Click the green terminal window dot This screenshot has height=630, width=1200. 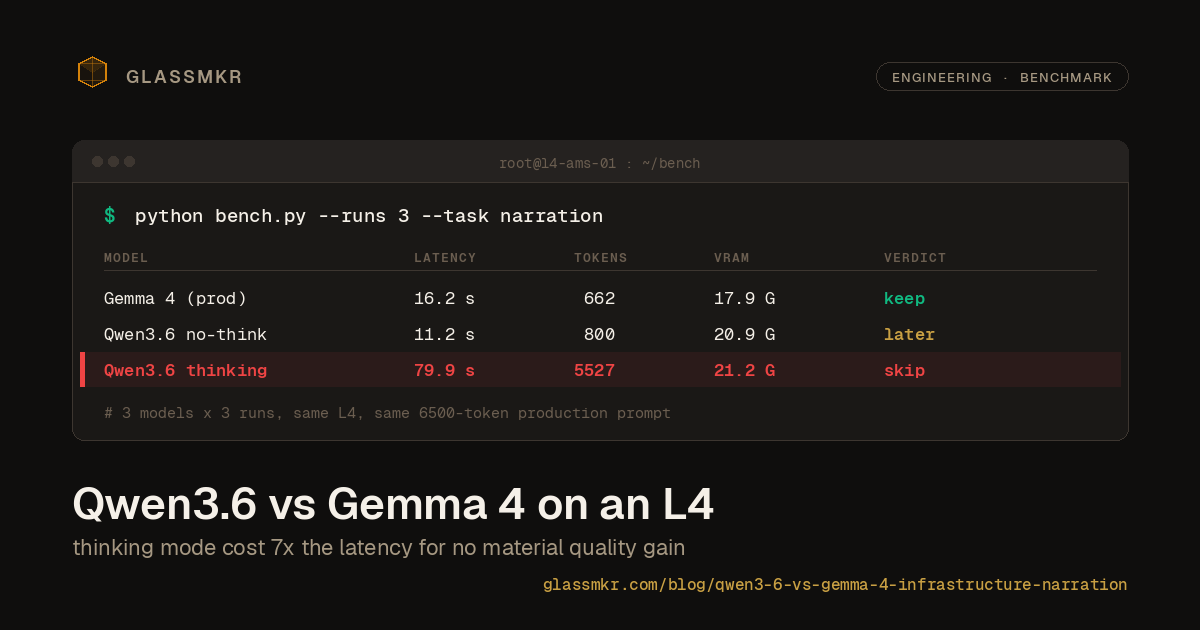tap(129, 160)
